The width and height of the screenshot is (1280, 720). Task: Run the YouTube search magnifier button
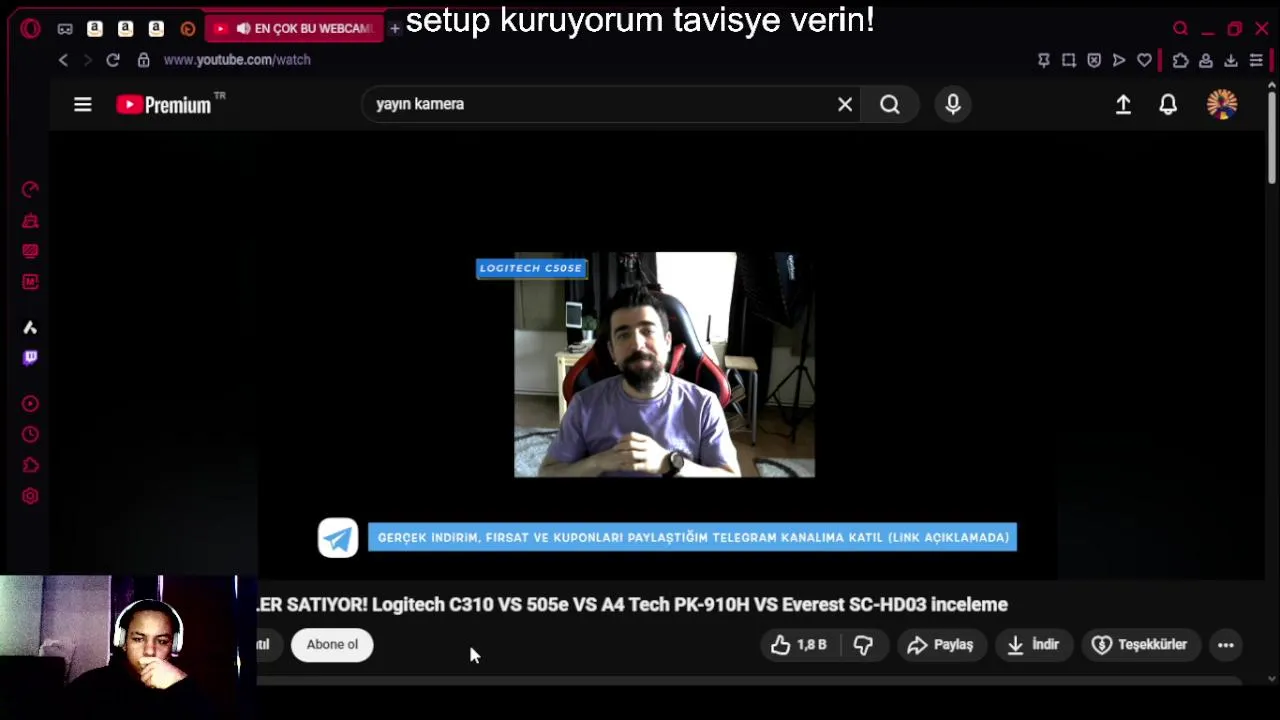tap(890, 104)
